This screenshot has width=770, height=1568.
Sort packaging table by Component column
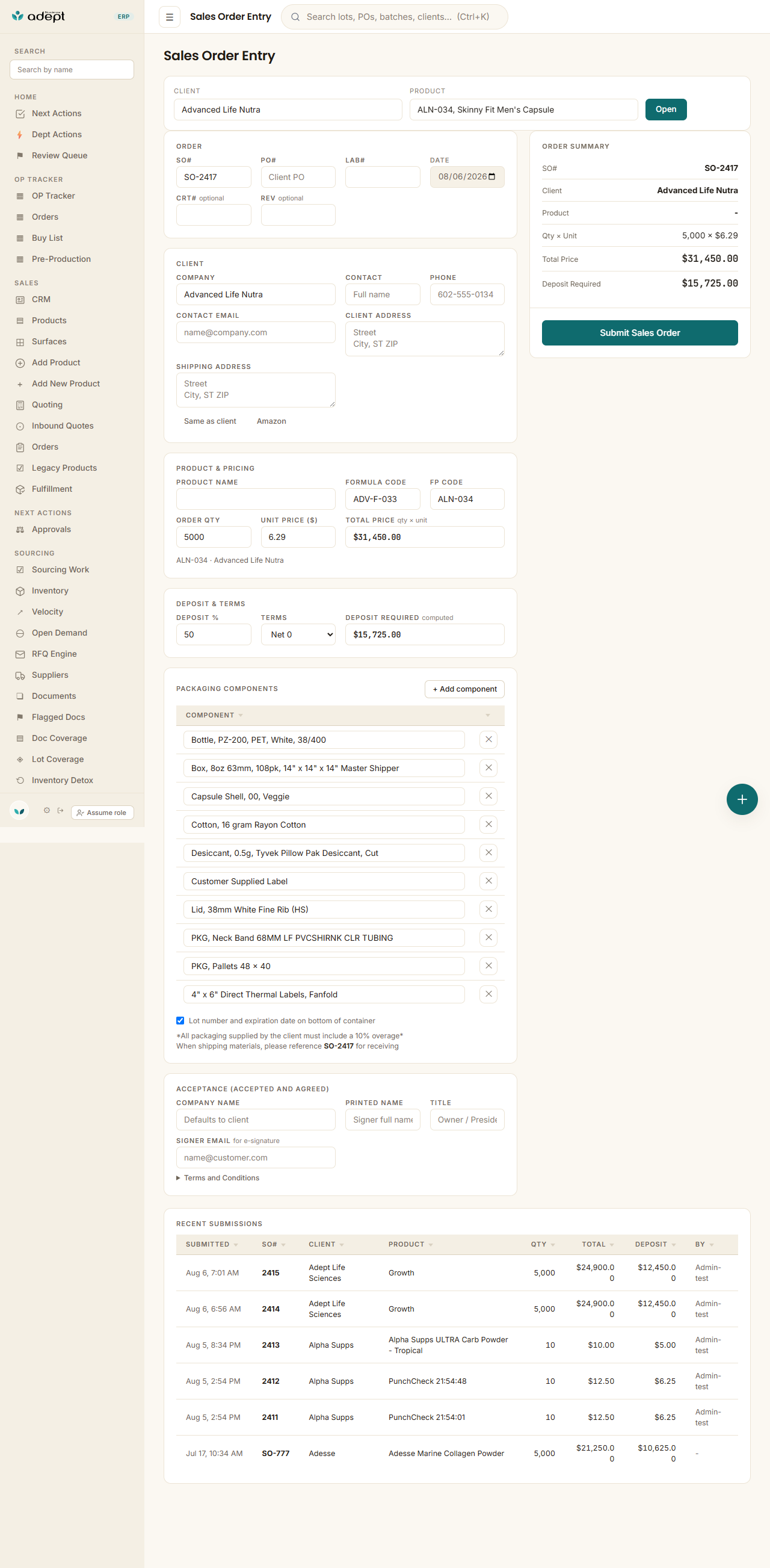point(214,715)
